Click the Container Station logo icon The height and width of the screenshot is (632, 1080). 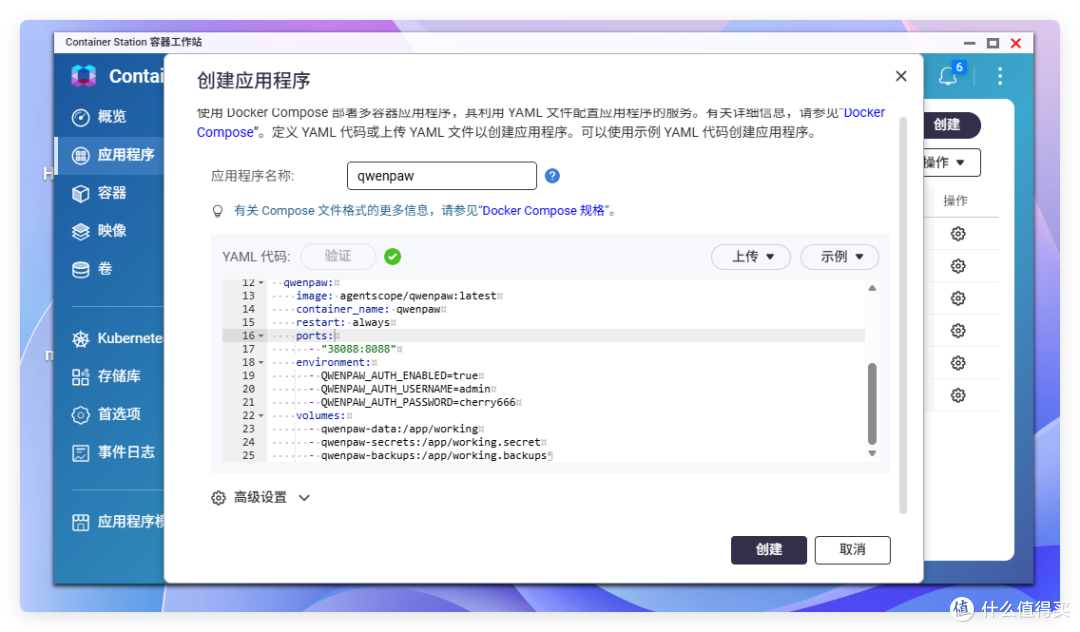pos(83,76)
